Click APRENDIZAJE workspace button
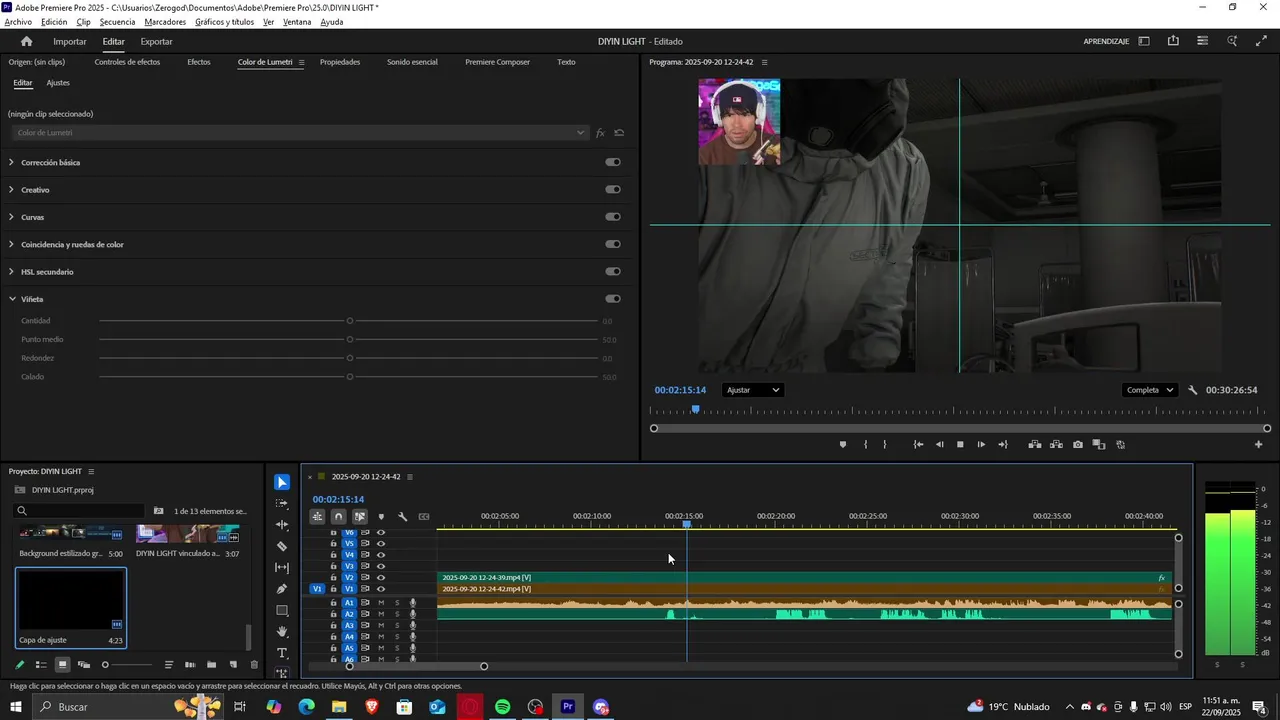 (1106, 41)
